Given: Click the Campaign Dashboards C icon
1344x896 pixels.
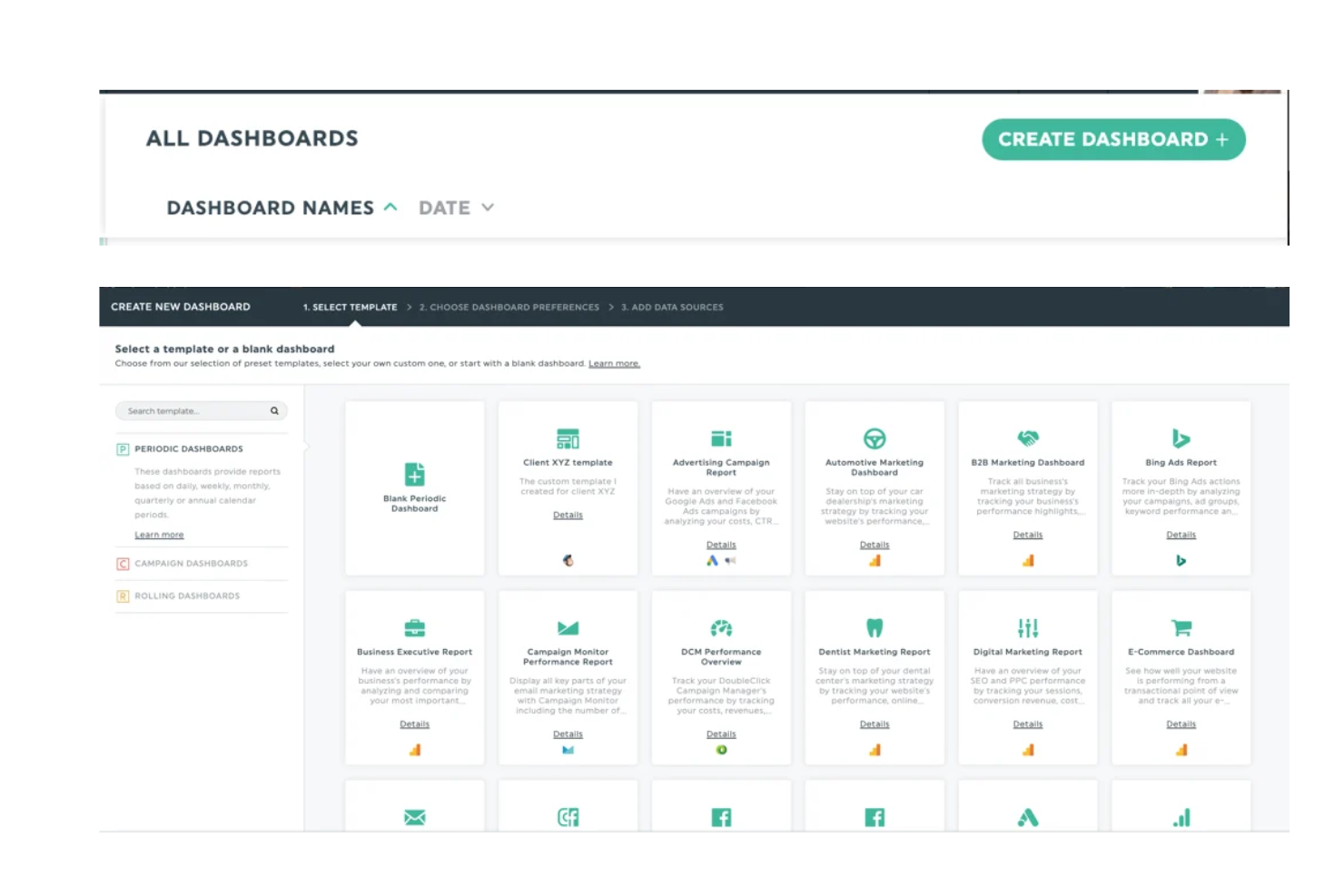Looking at the screenshot, I should 123,564.
